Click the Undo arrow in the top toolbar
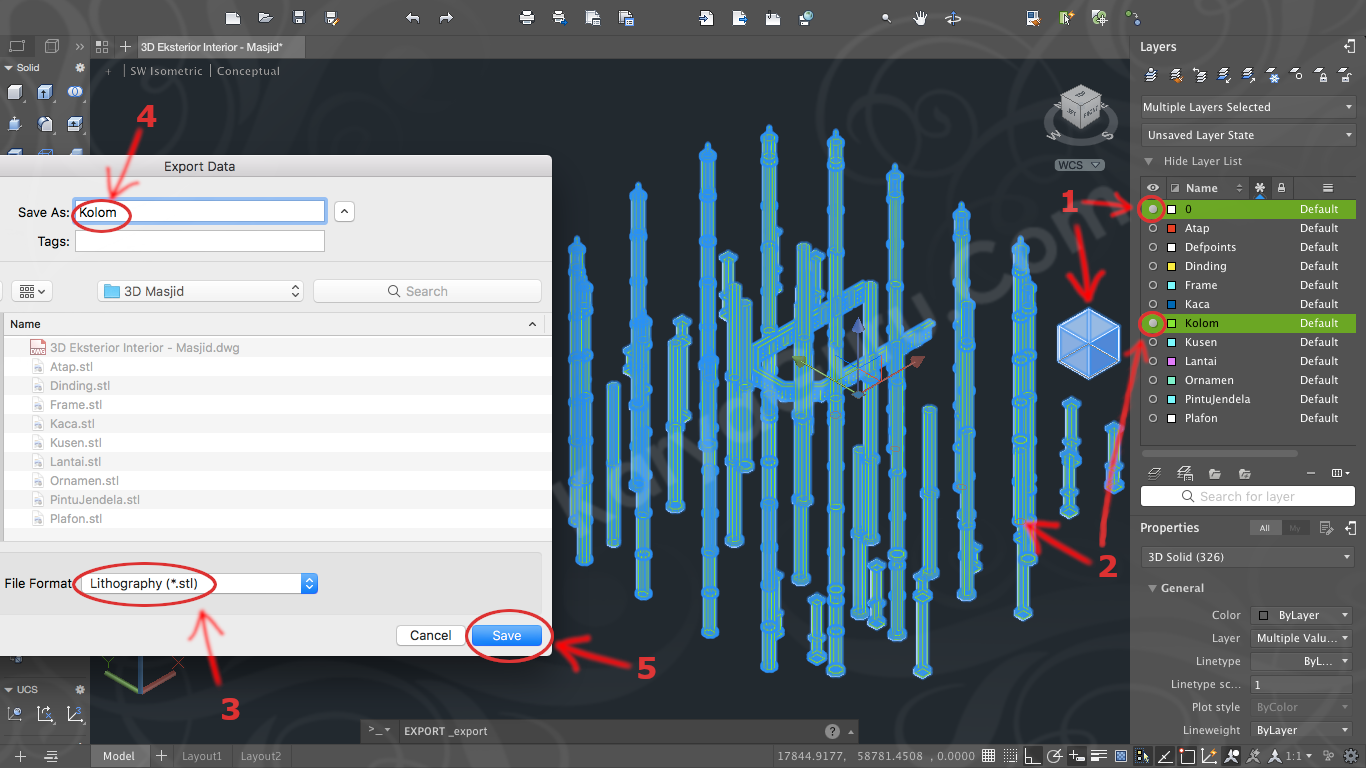Screen dimensions: 1366x768 click(x=413, y=18)
